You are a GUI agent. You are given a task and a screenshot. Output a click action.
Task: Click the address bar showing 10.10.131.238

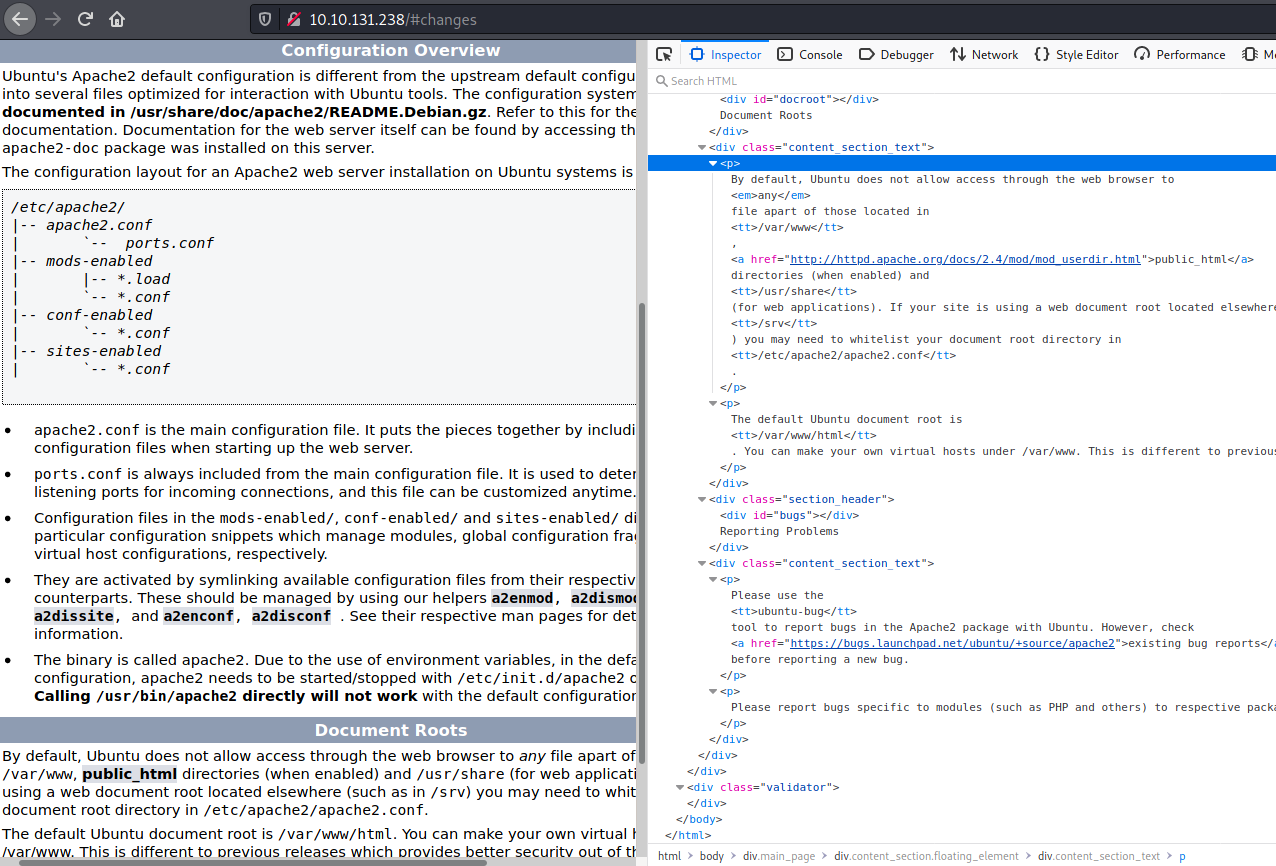(x=760, y=19)
